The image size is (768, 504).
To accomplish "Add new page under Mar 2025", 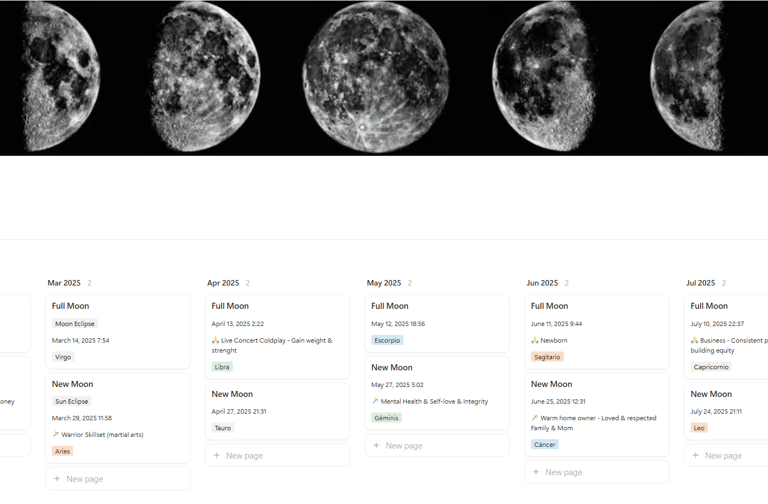I will (x=118, y=479).
